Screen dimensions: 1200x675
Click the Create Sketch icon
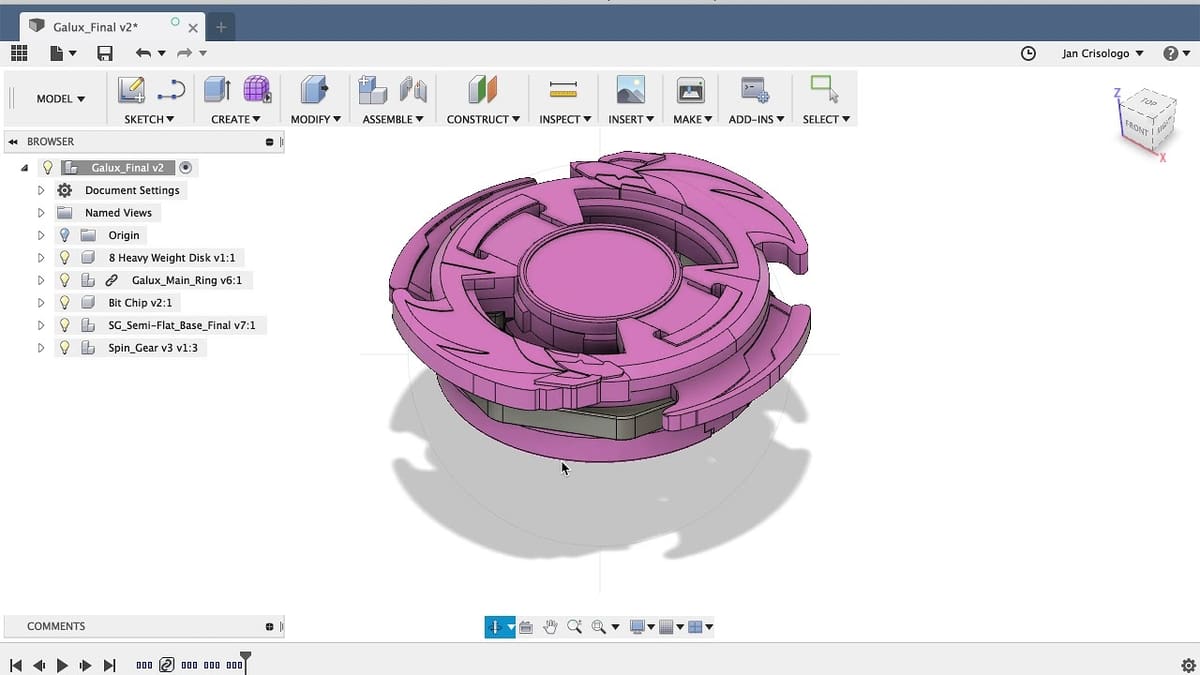point(132,90)
